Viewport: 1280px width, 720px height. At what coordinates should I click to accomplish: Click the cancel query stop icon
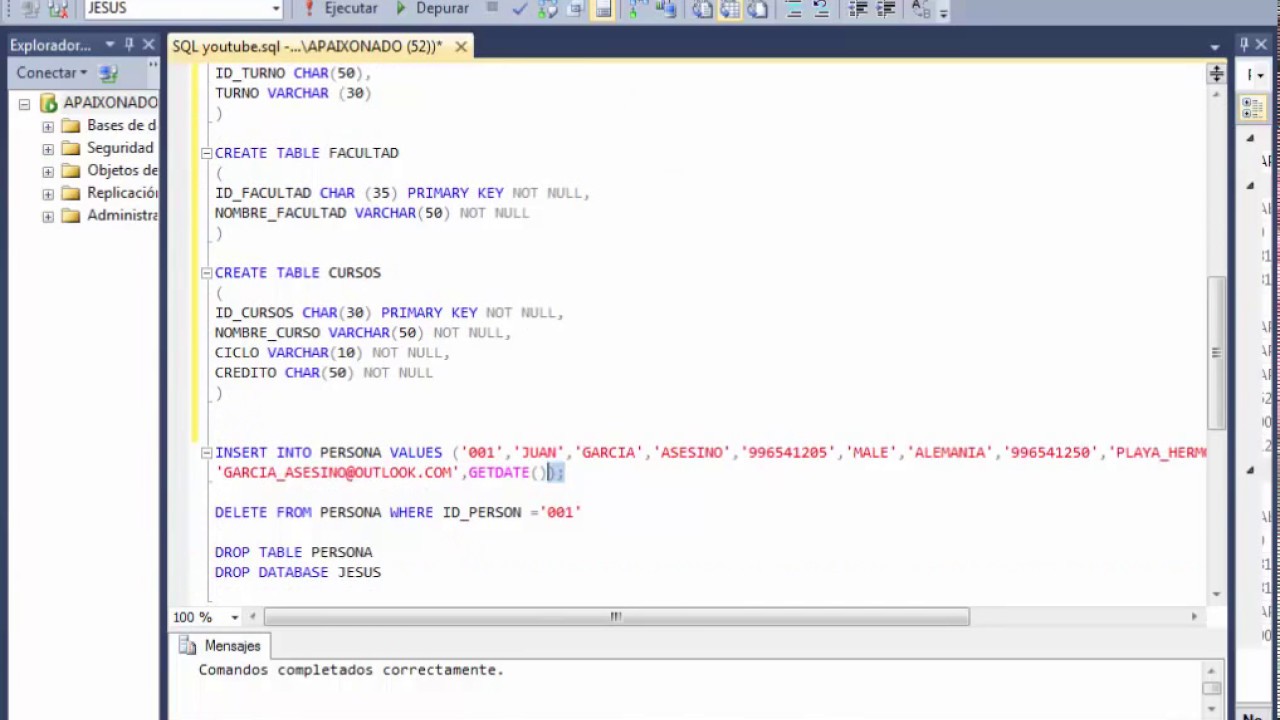(491, 8)
